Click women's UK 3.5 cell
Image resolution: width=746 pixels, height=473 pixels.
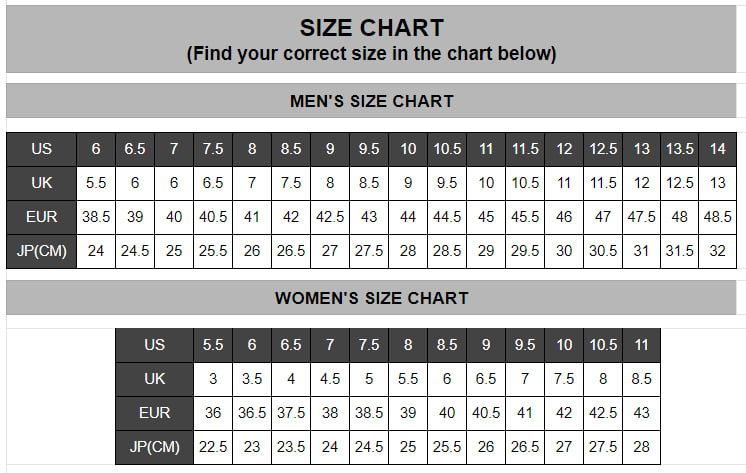[x=252, y=379]
